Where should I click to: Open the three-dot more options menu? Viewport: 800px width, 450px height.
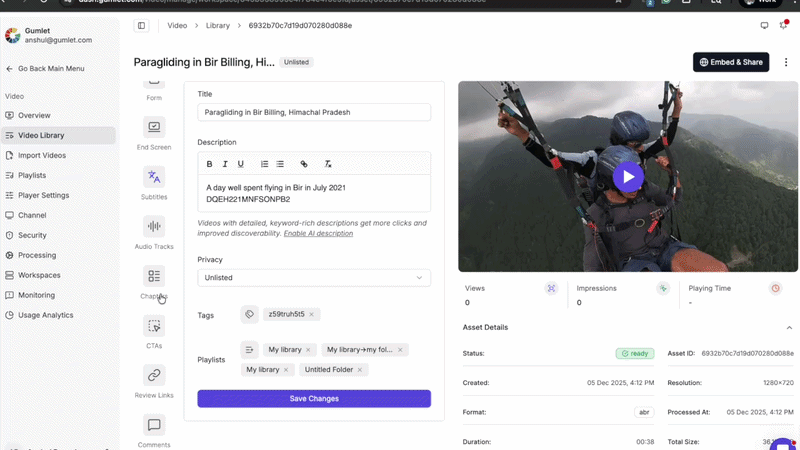(x=786, y=62)
